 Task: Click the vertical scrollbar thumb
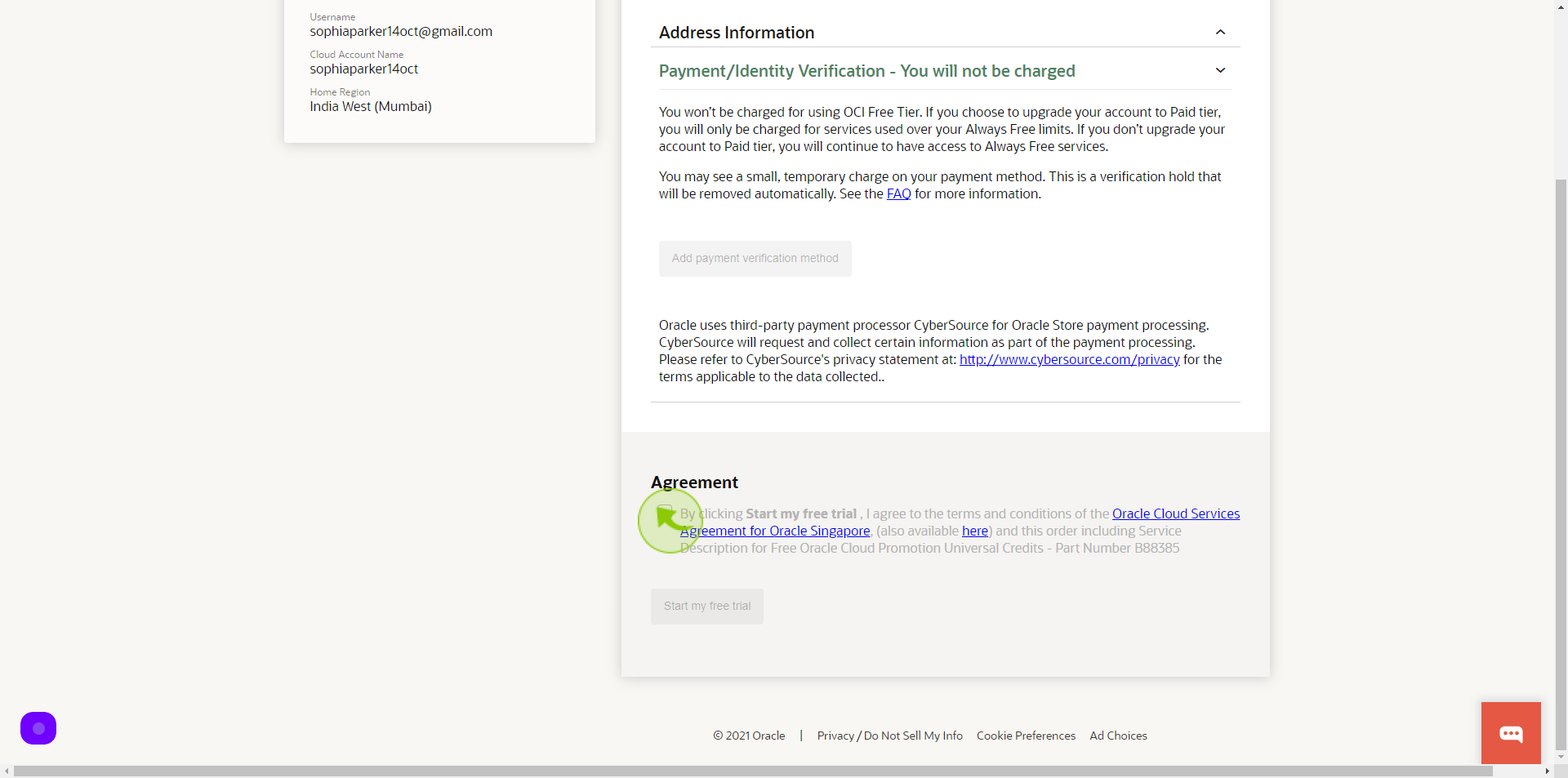point(1561,463)
